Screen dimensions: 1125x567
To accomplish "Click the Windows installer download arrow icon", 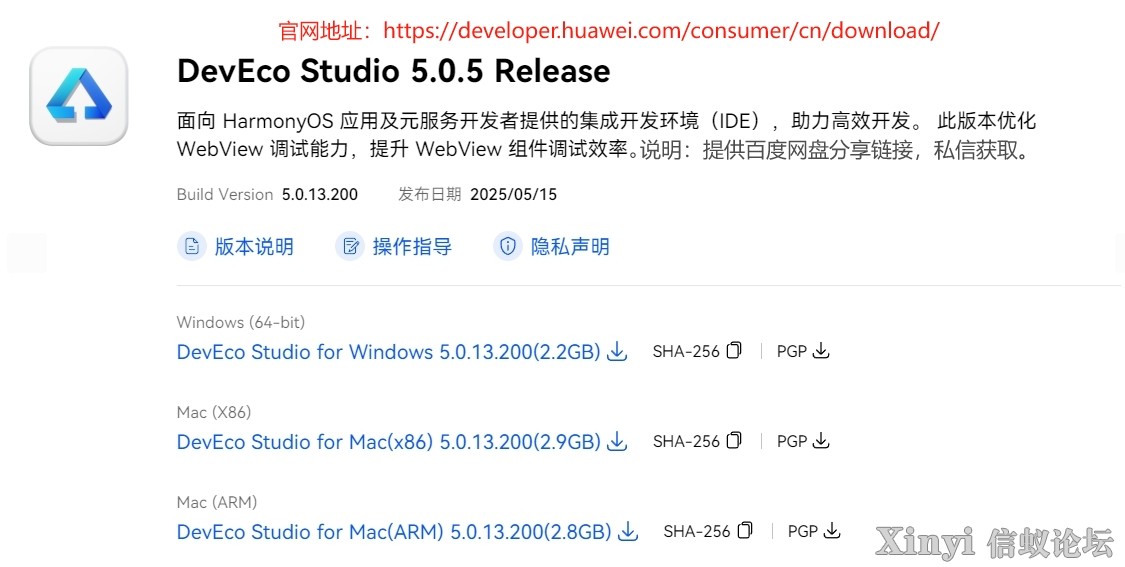I will tap(617, 352).
